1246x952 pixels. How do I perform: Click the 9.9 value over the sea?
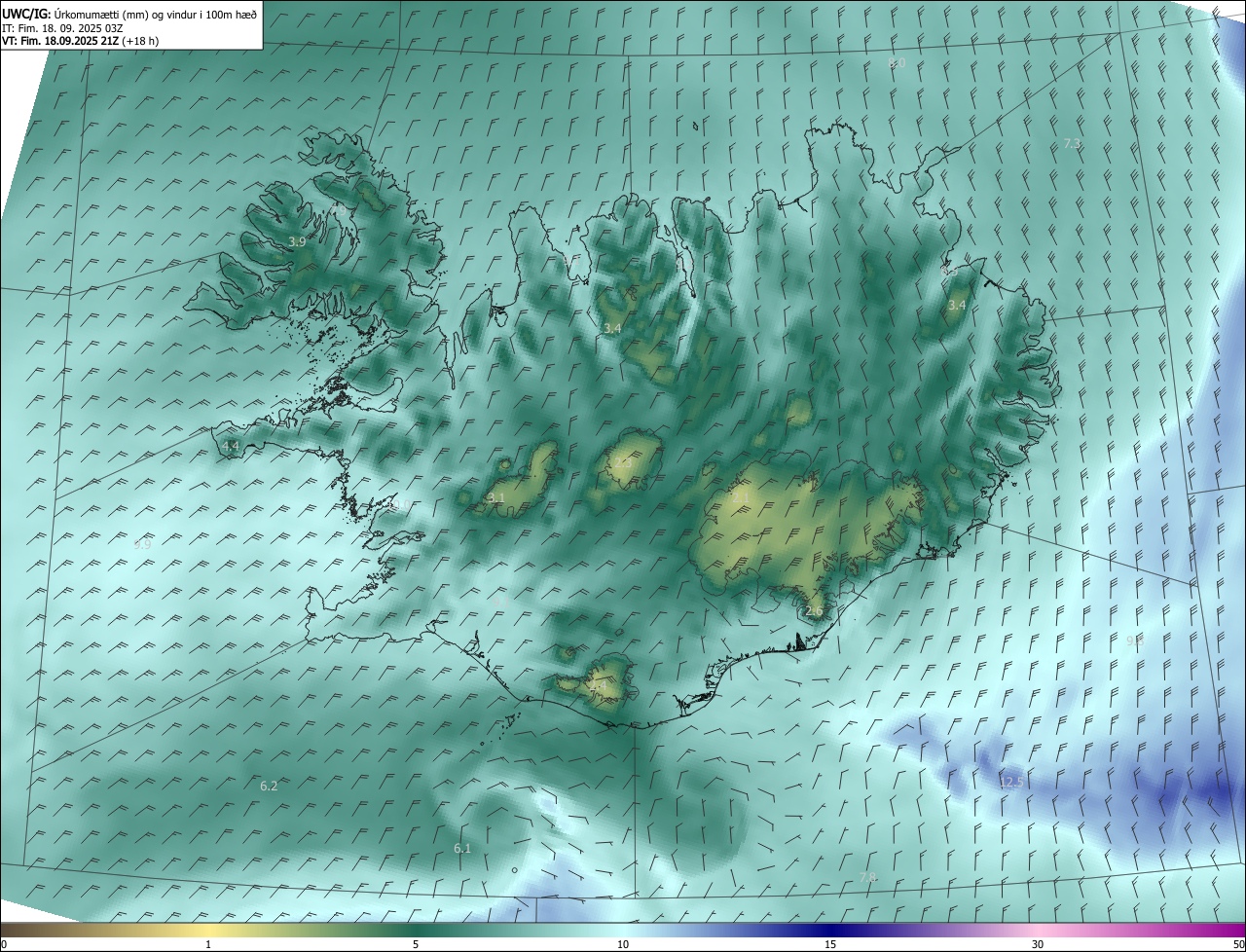click(142, 544)
